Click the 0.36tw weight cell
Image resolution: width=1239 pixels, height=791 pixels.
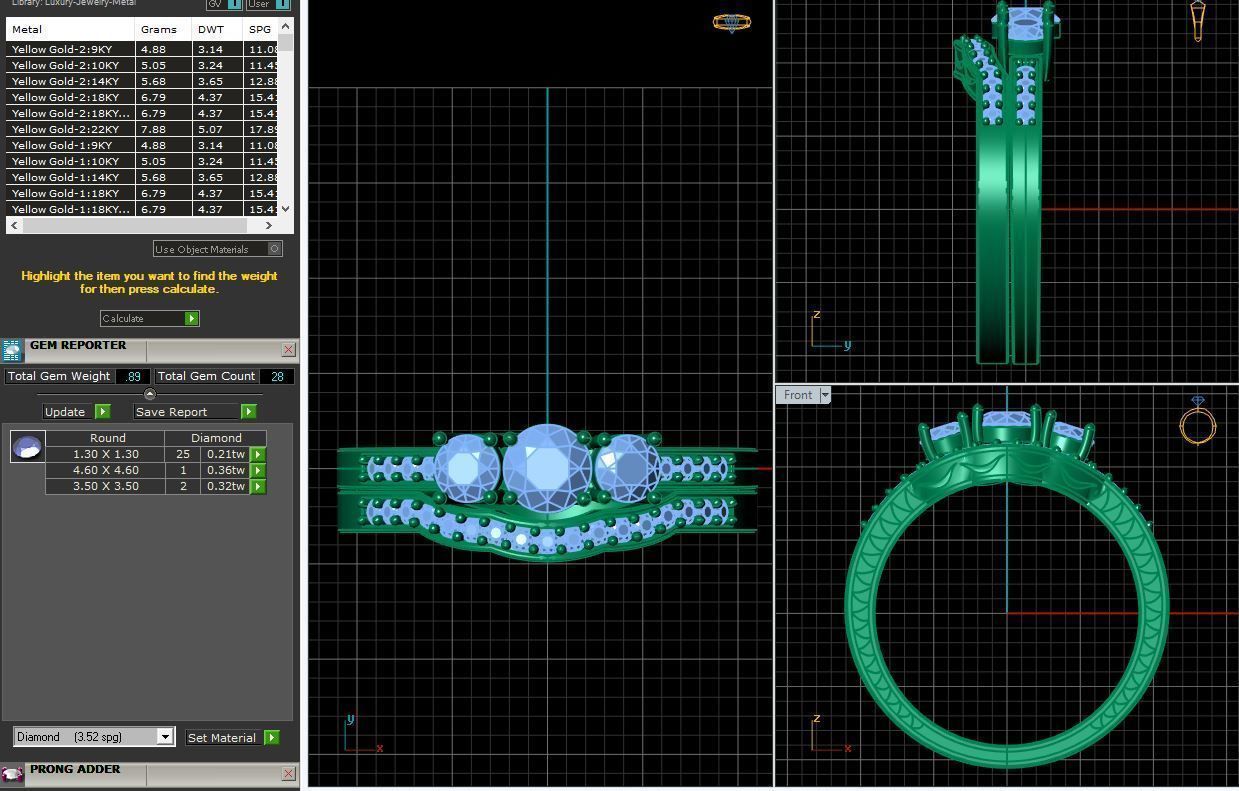click(x=226, y=470)
